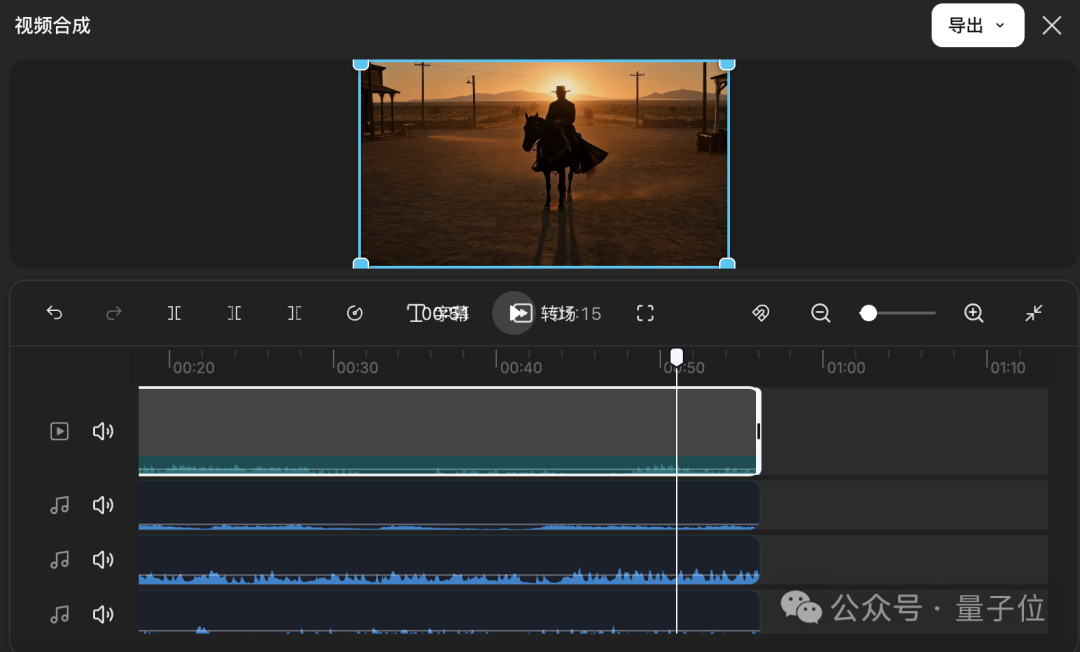Select the gray video clip on the timeline
Viewport: 1080px width, 652px height.
(448, 431)
